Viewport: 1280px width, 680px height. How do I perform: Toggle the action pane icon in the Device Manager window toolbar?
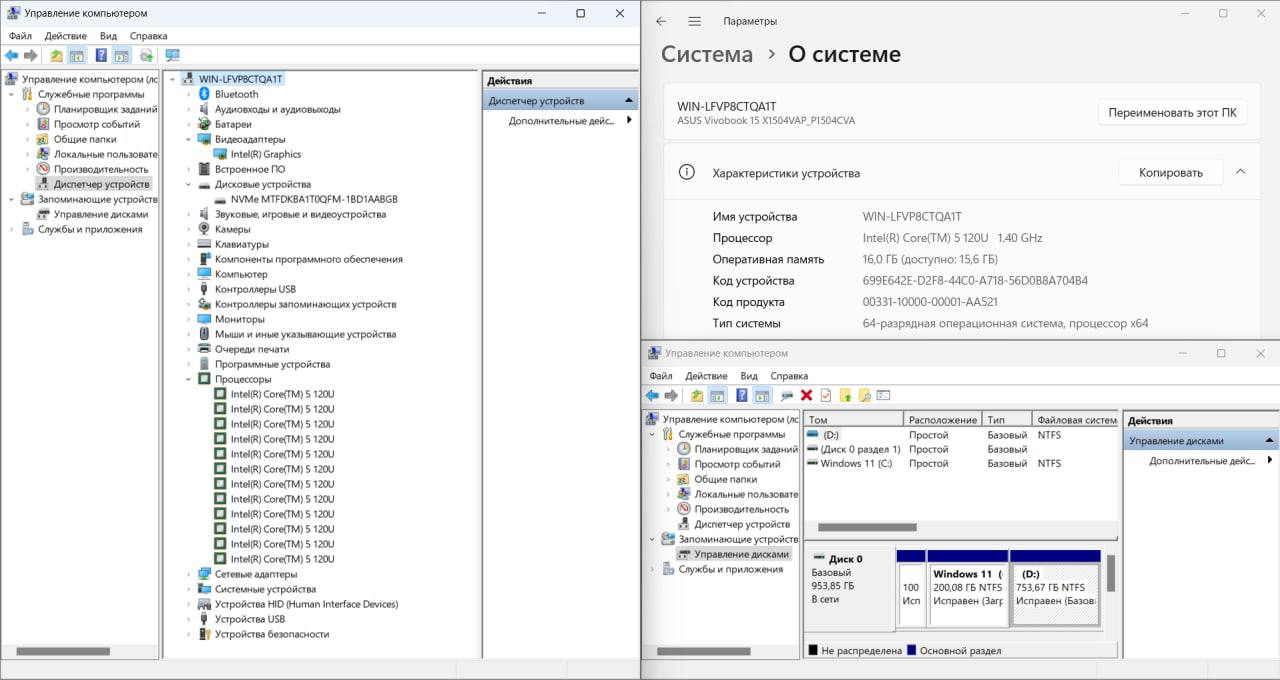(121, 56)
